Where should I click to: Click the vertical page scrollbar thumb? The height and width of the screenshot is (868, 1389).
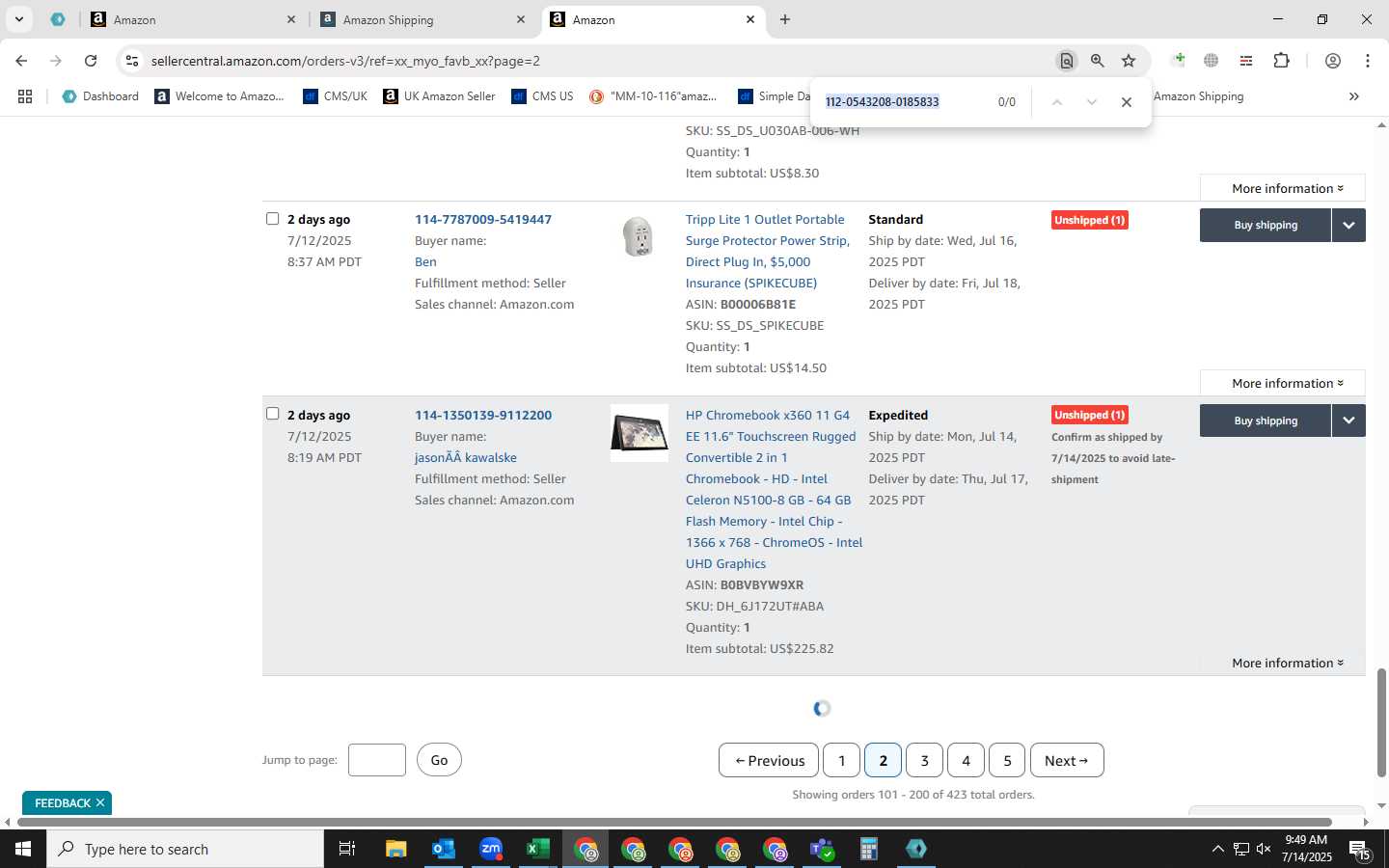pyautogui.click(x=1381, y=721)
